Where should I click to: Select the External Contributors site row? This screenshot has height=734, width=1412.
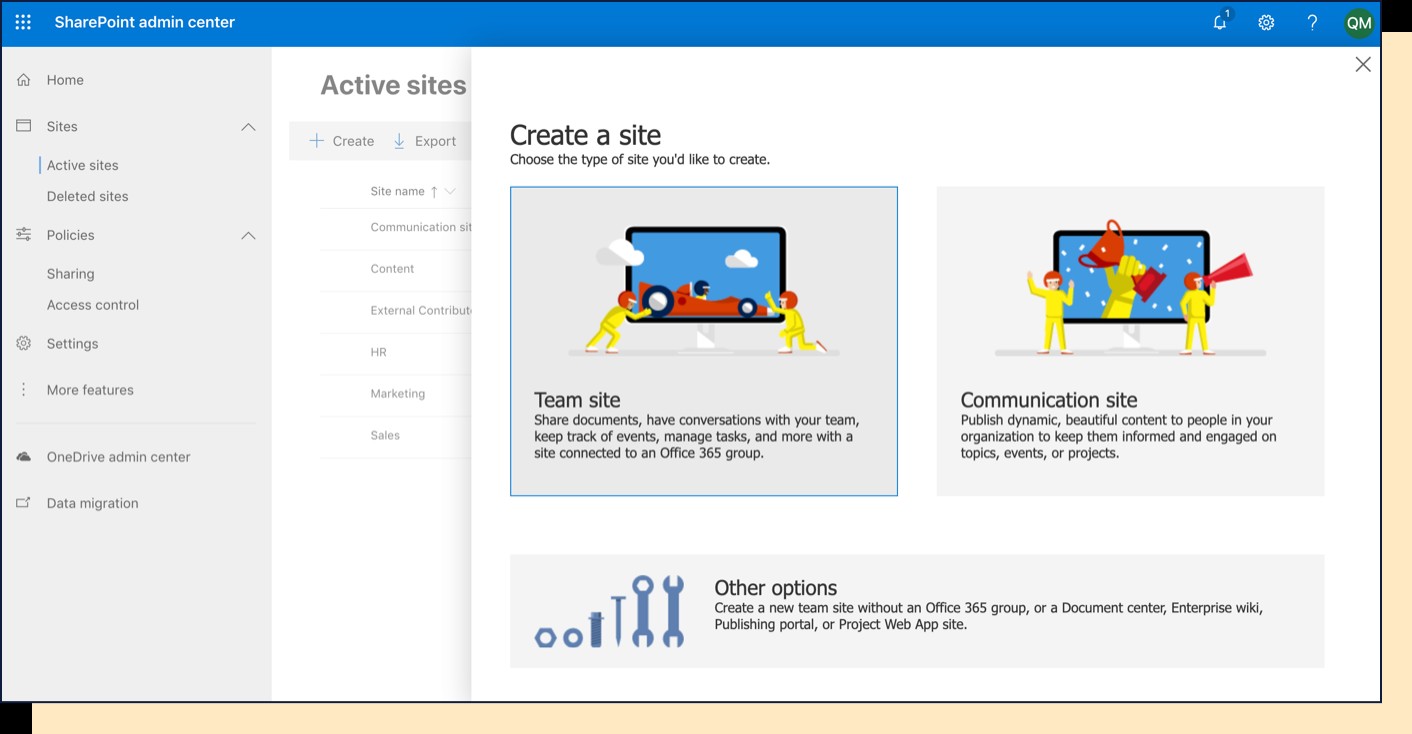[x=396, y=311]
